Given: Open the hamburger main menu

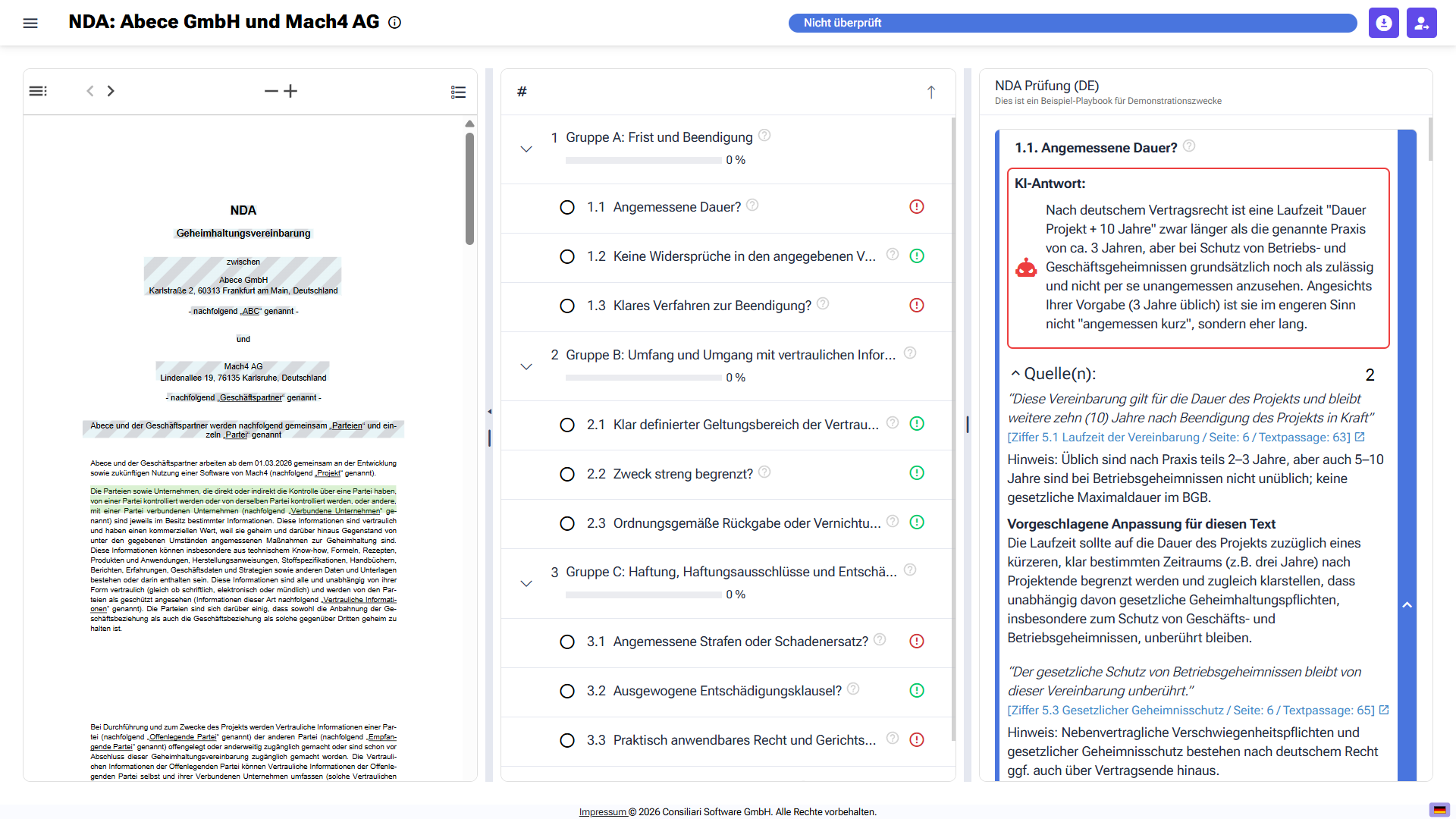Looking at the screenshot, I should (30, 23).
